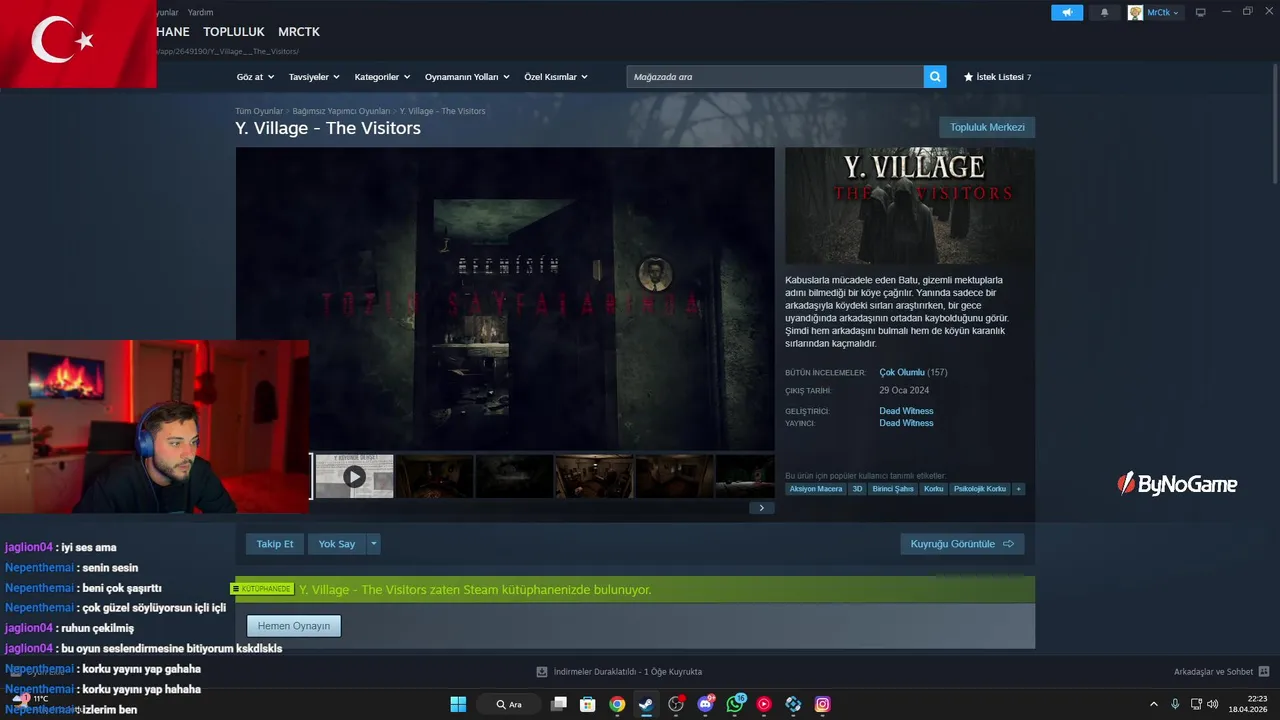
Task: Expand more tags with plus button
Action: click(x=1018, y=489)
